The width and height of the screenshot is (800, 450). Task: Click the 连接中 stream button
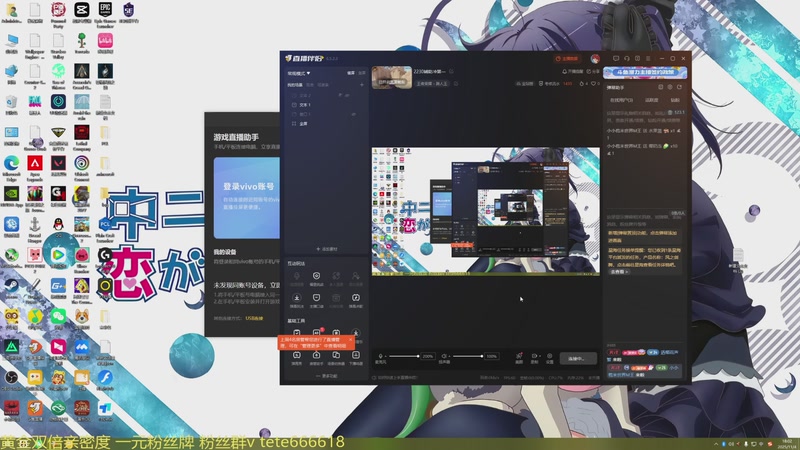click(578, 359)
